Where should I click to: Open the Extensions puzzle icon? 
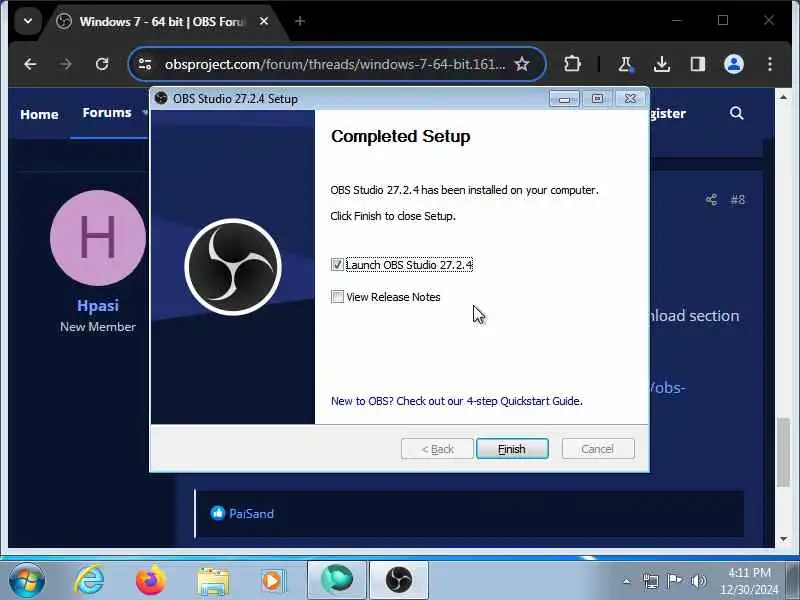tap(572, 64)
